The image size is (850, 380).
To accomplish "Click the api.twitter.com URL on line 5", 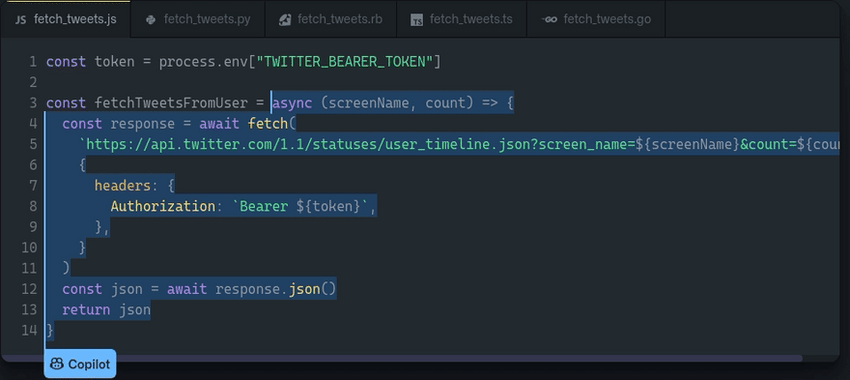I will [x=460, y=144].
